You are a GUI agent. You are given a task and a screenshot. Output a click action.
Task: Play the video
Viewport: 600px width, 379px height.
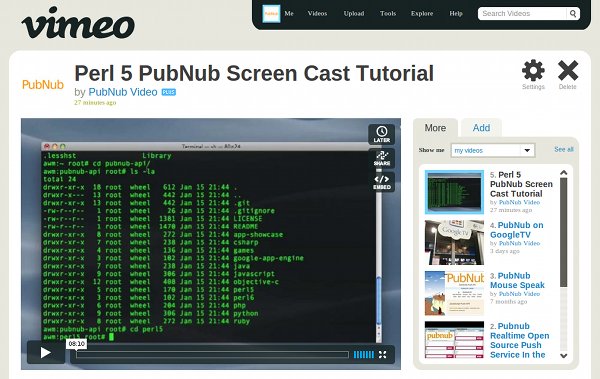[x=46, y=353]
